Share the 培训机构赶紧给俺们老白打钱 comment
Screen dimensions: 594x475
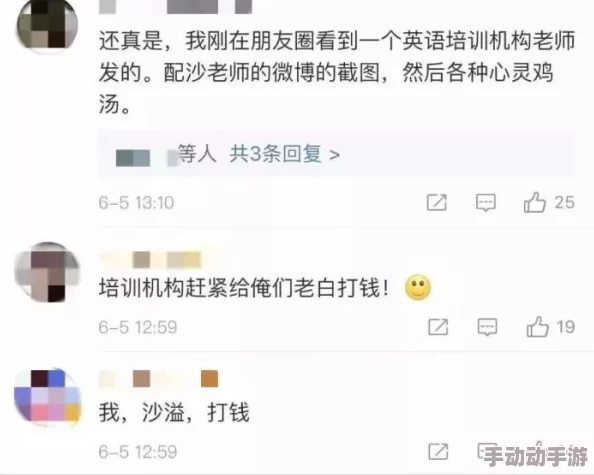(x=438, y=327)
